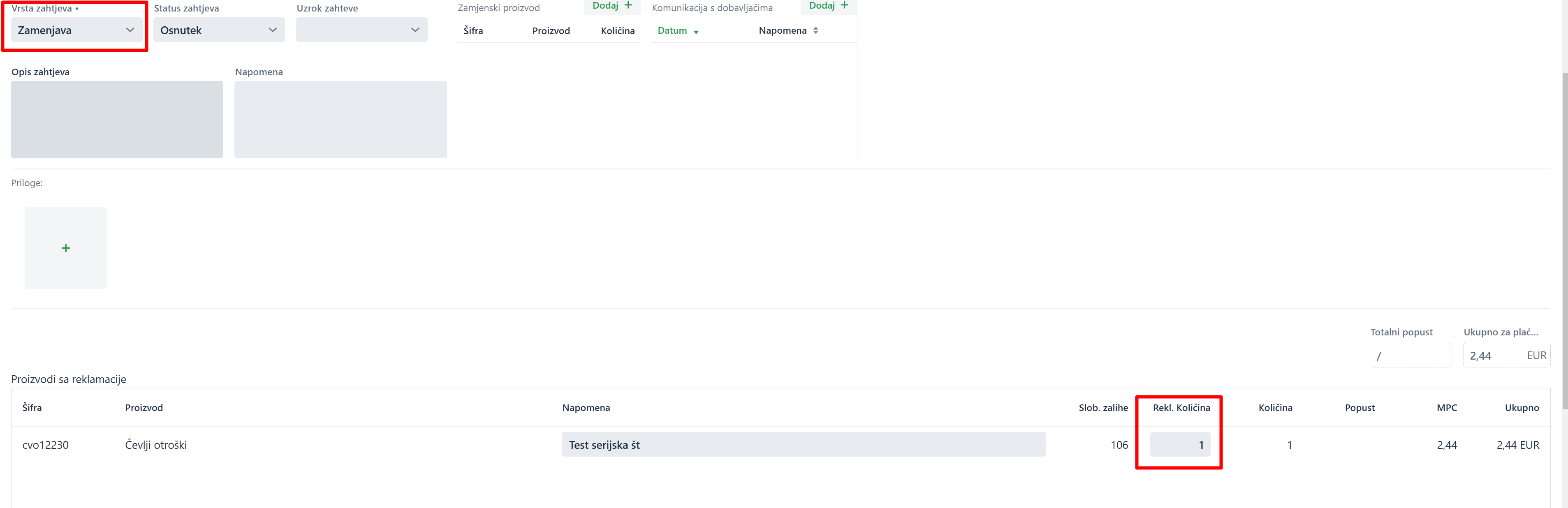Click the Ukupno za plaćanje amount field
1568x508 pixels.
[1497, 355]
